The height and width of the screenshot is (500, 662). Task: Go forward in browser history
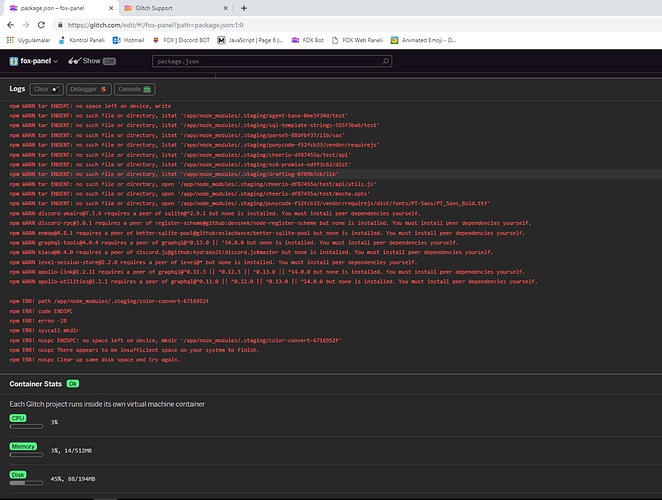click(26, 25)
